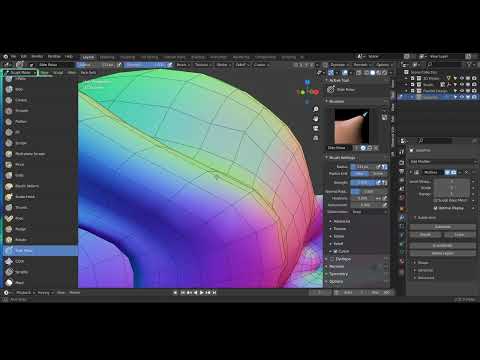Toggle the camera view icon in viewport
The width and height of the screenshot is (480, 360).
click(x=316, y=128)
